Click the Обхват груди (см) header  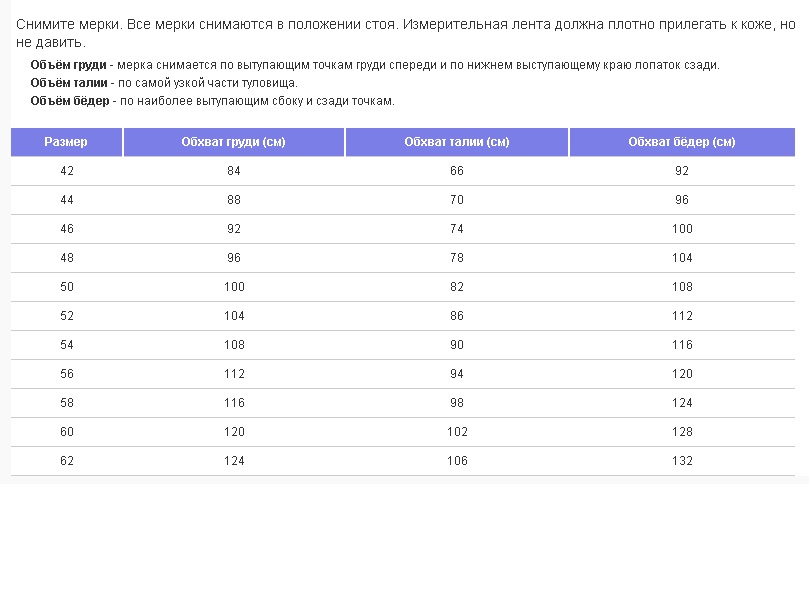(234, 142)
